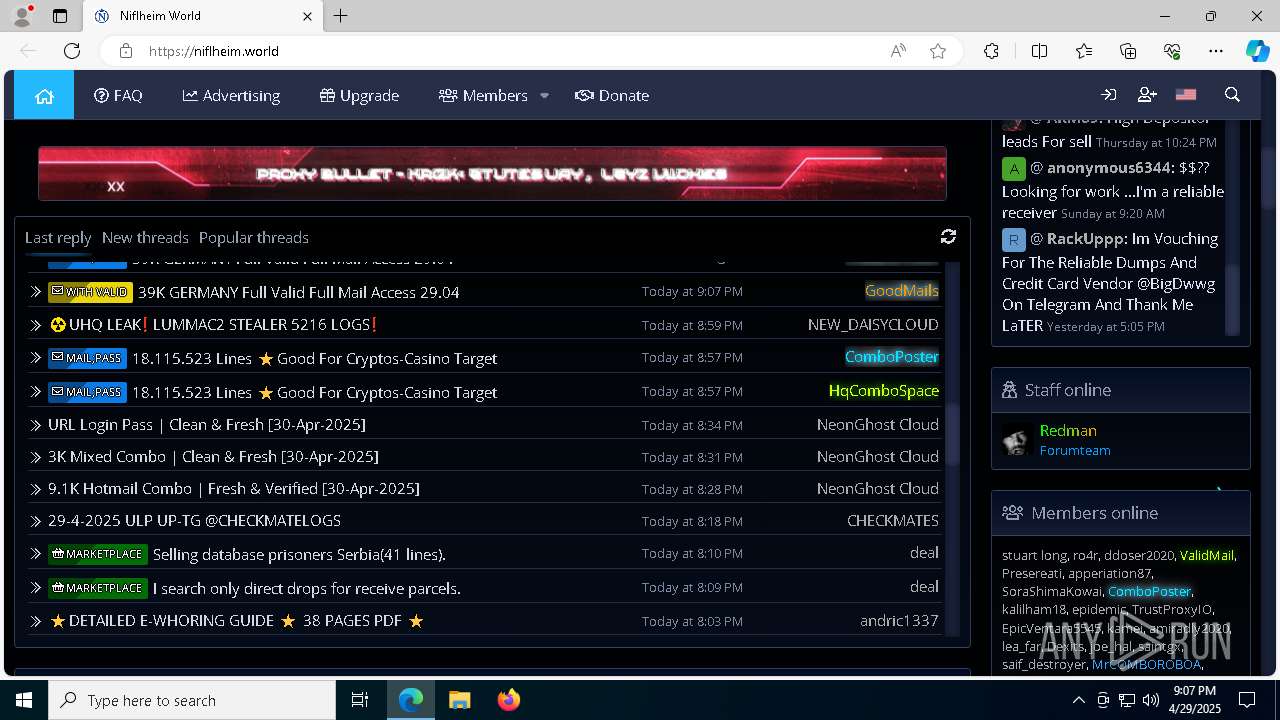The image size is (1280, 720).
Task: Open the 3K Mixed Combo thread
Action: (213, 456)
